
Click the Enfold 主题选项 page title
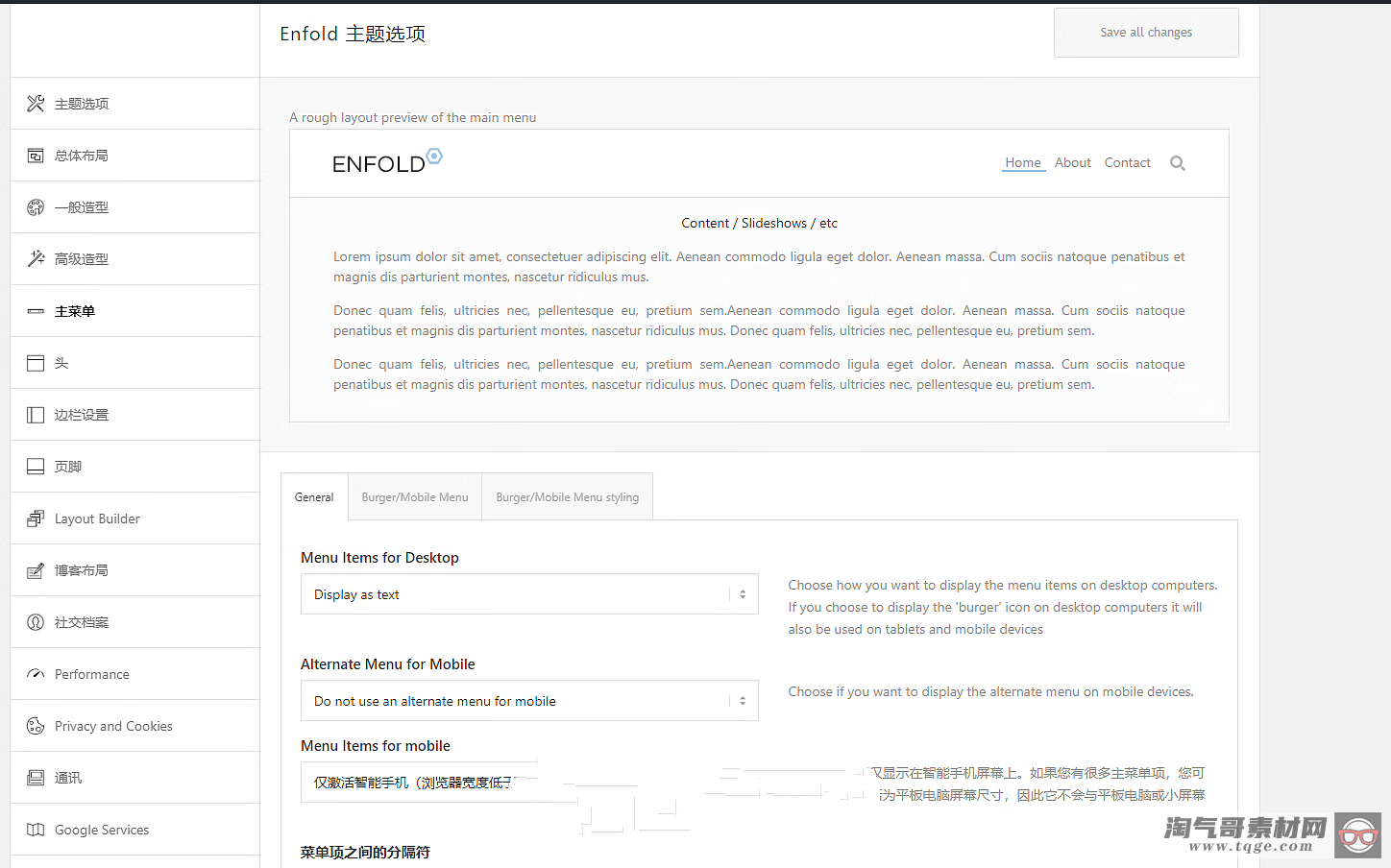(x=353, y=34)
